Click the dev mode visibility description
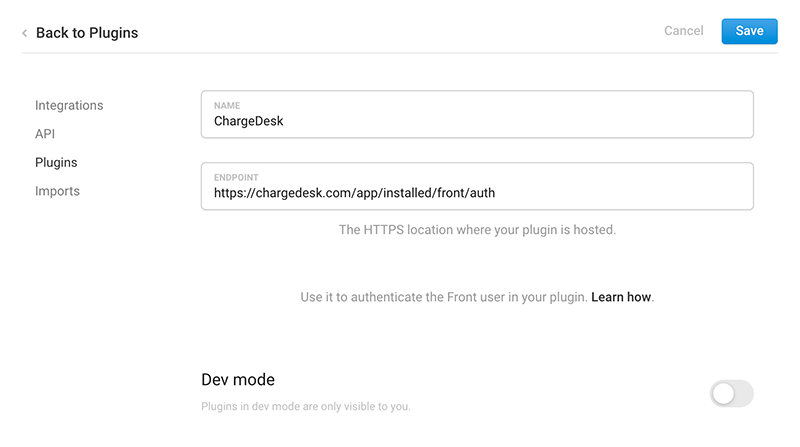 tap(306, 407)
